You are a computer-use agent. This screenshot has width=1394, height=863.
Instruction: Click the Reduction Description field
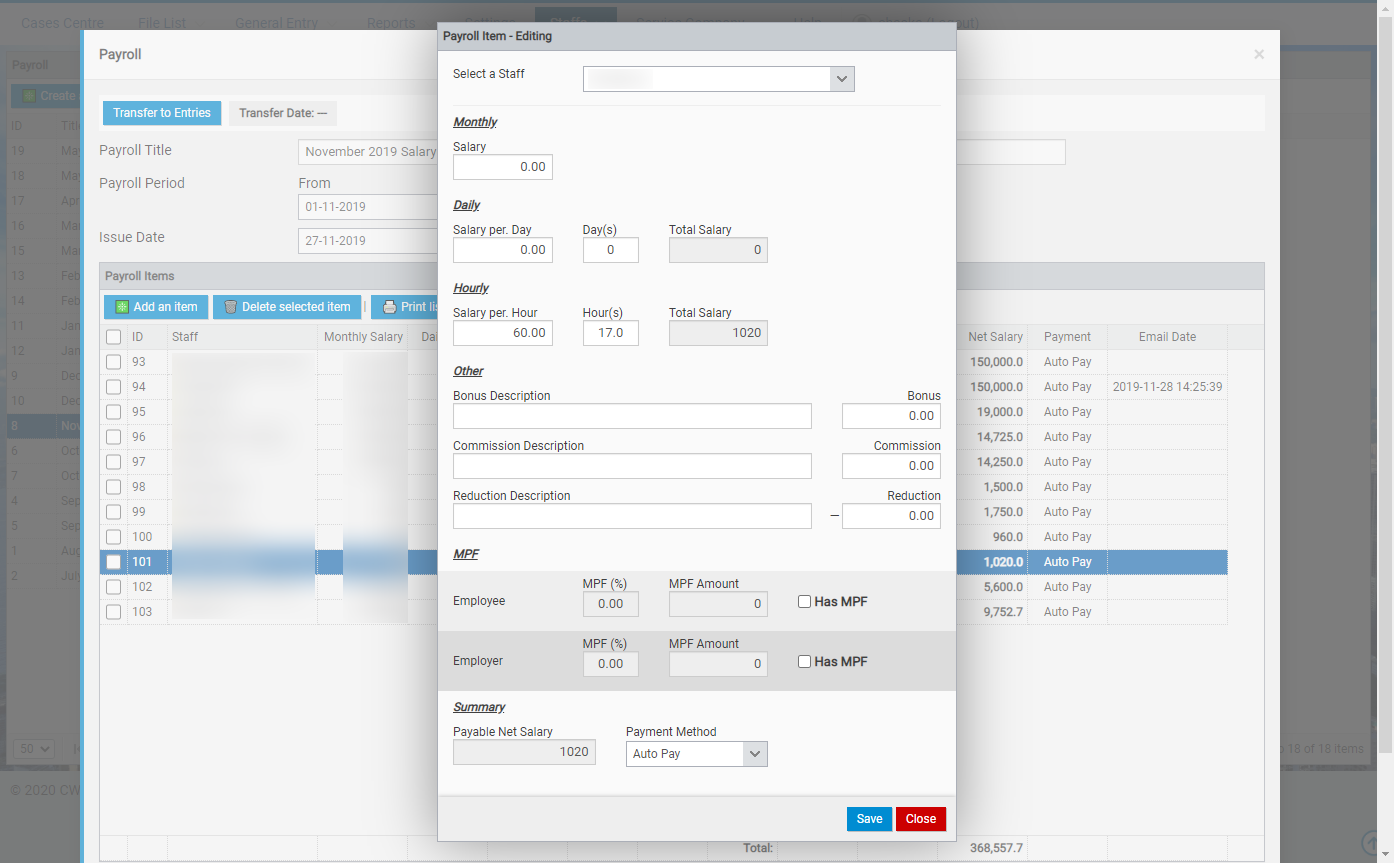632,516
